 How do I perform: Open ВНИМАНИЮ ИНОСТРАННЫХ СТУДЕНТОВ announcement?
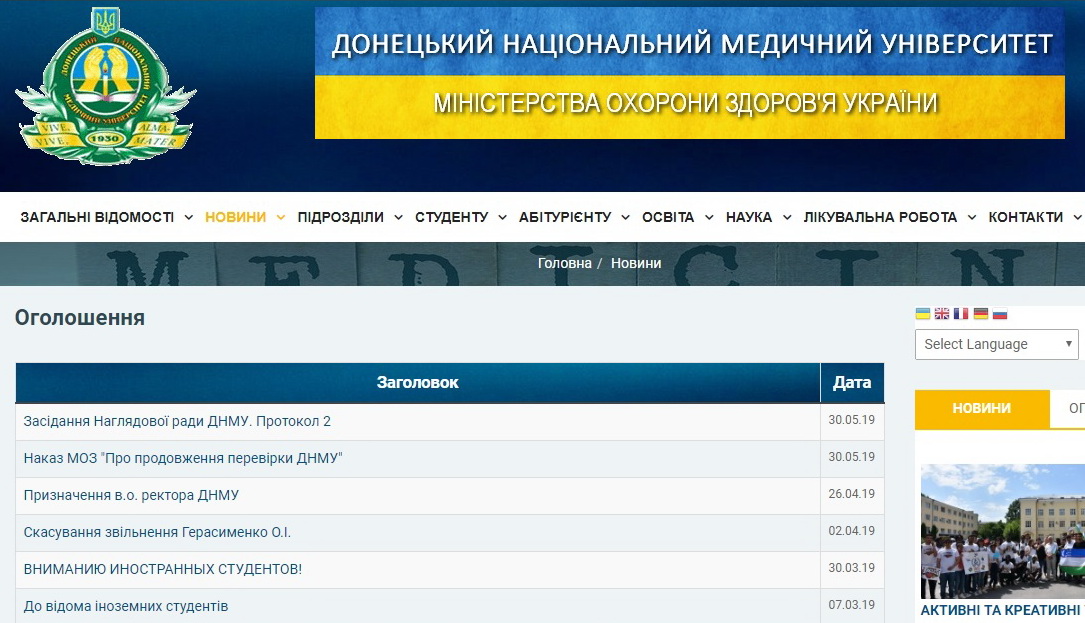click(163, 569)
